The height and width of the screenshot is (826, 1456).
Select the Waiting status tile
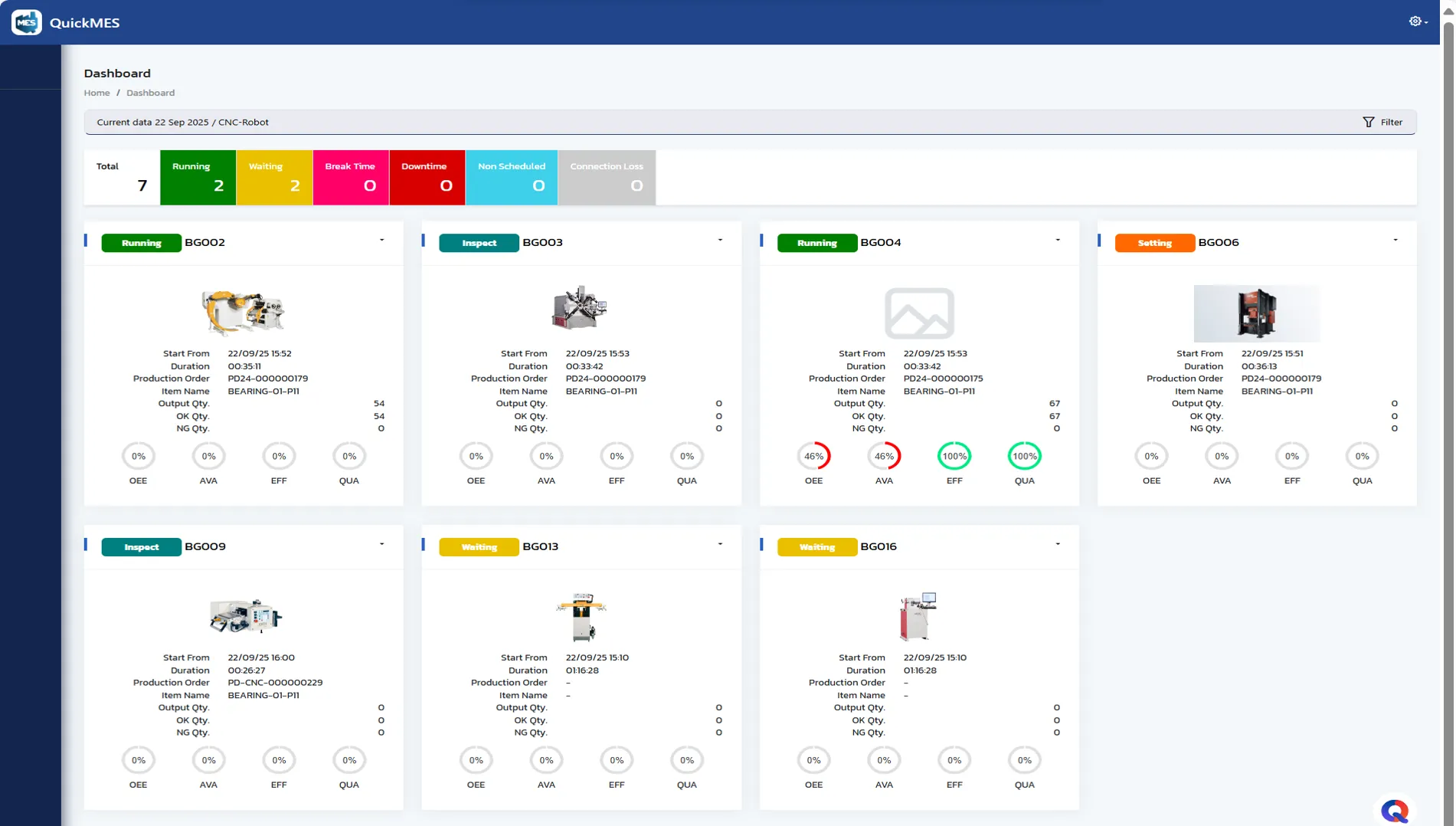pyautogui.click(x=274, y=178)
